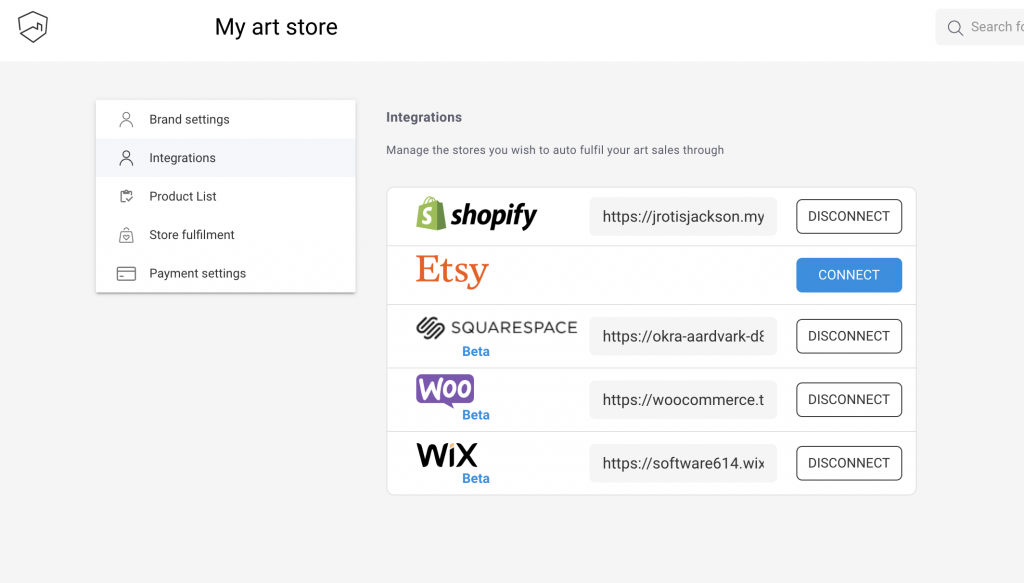Screen dimensions: 1024x583
Task: Click the WooCommerce logo
Action: (x=445, y=390)
